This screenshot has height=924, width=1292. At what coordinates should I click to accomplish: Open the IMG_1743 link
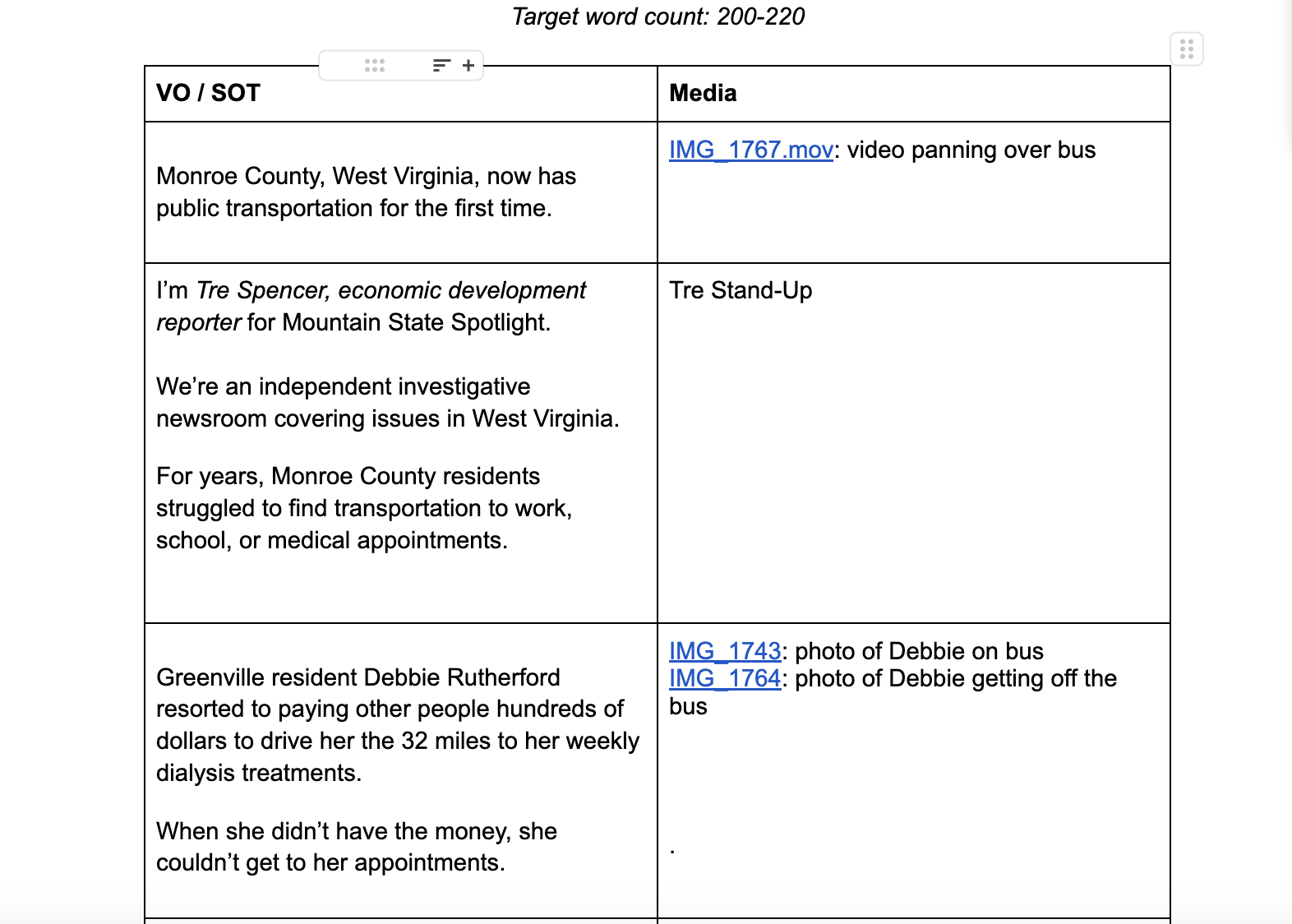point(725,651)
